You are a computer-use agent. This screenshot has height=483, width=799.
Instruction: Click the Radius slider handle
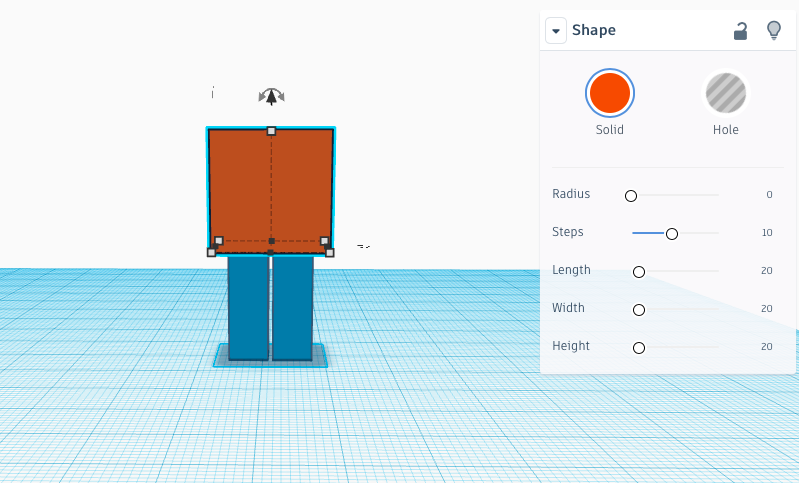pos(631,196)
